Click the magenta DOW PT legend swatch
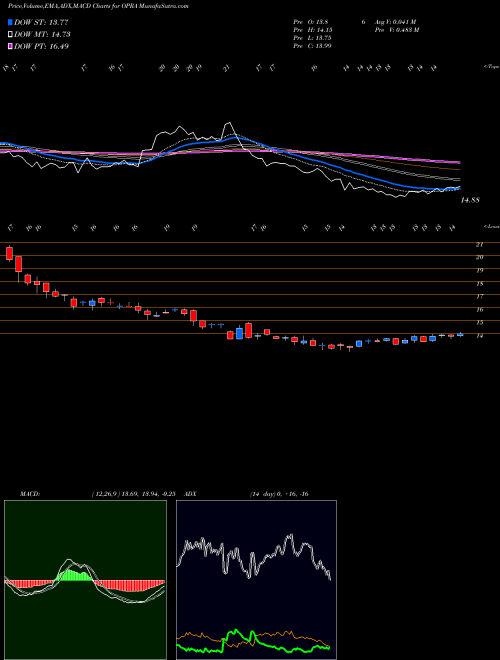Image resolution: width=500 pixels, height=660 pixels. point(11,46)
